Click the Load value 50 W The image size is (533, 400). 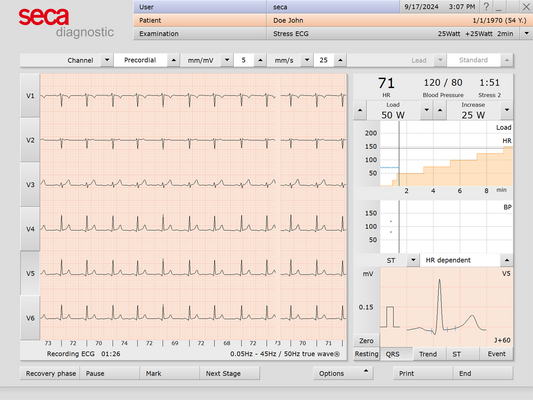tap(393, 115)
